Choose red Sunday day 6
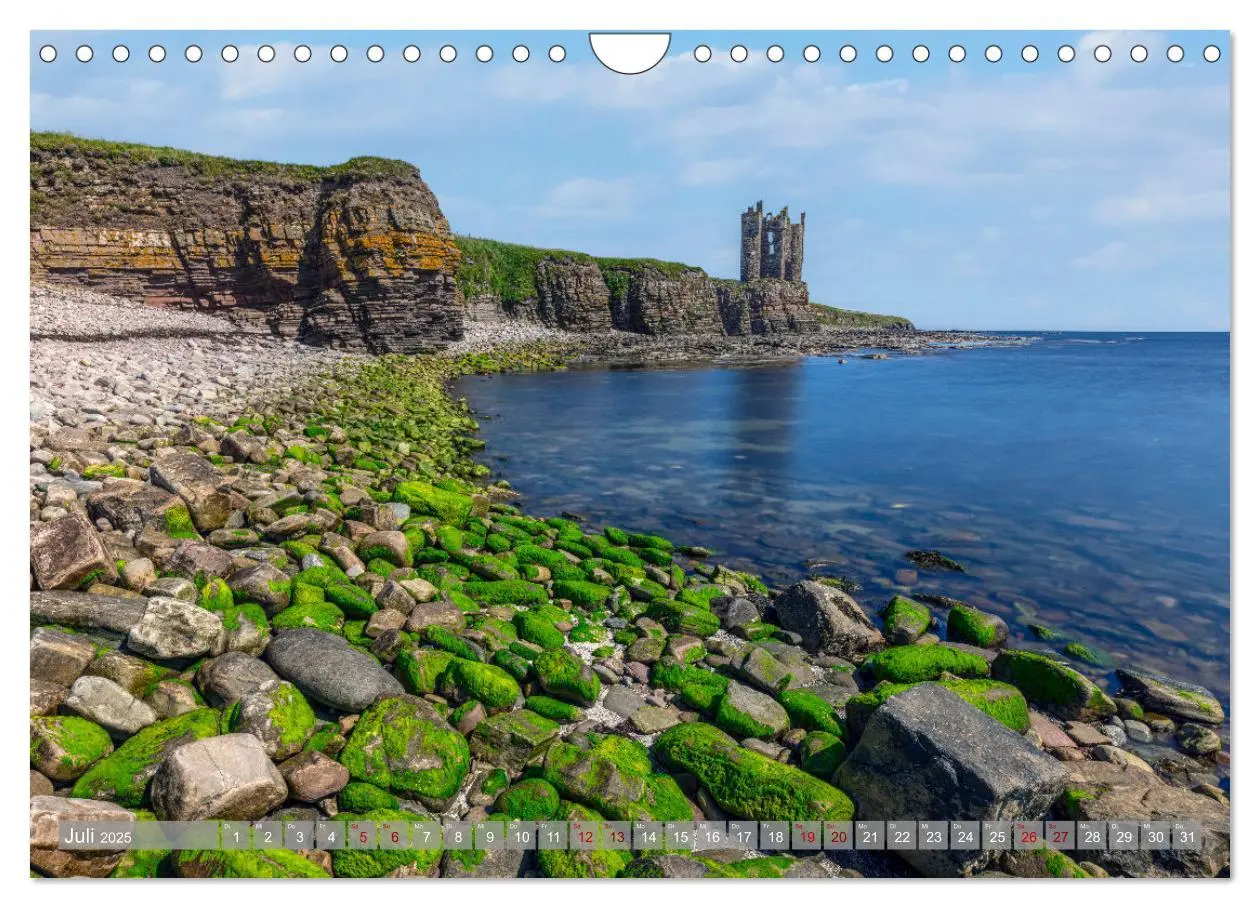 click(394, 836)
